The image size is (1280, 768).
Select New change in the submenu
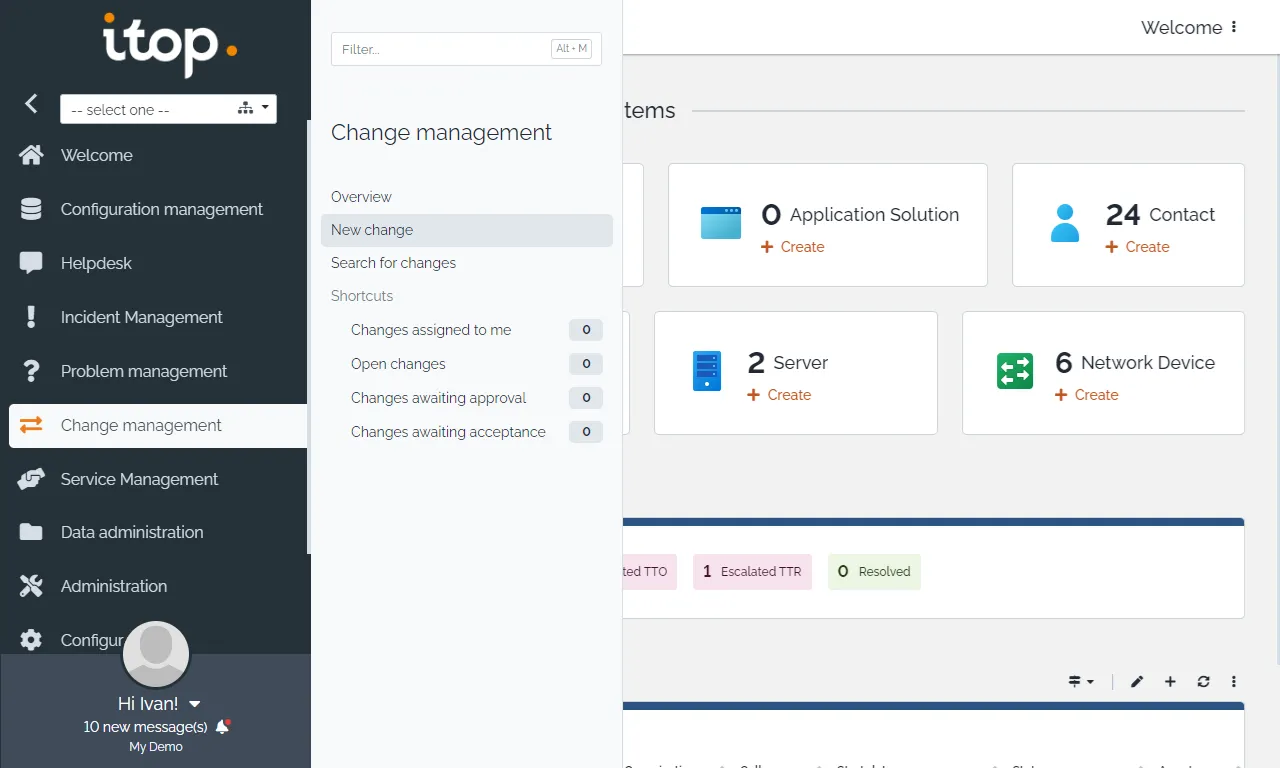[x=467, y=230]
